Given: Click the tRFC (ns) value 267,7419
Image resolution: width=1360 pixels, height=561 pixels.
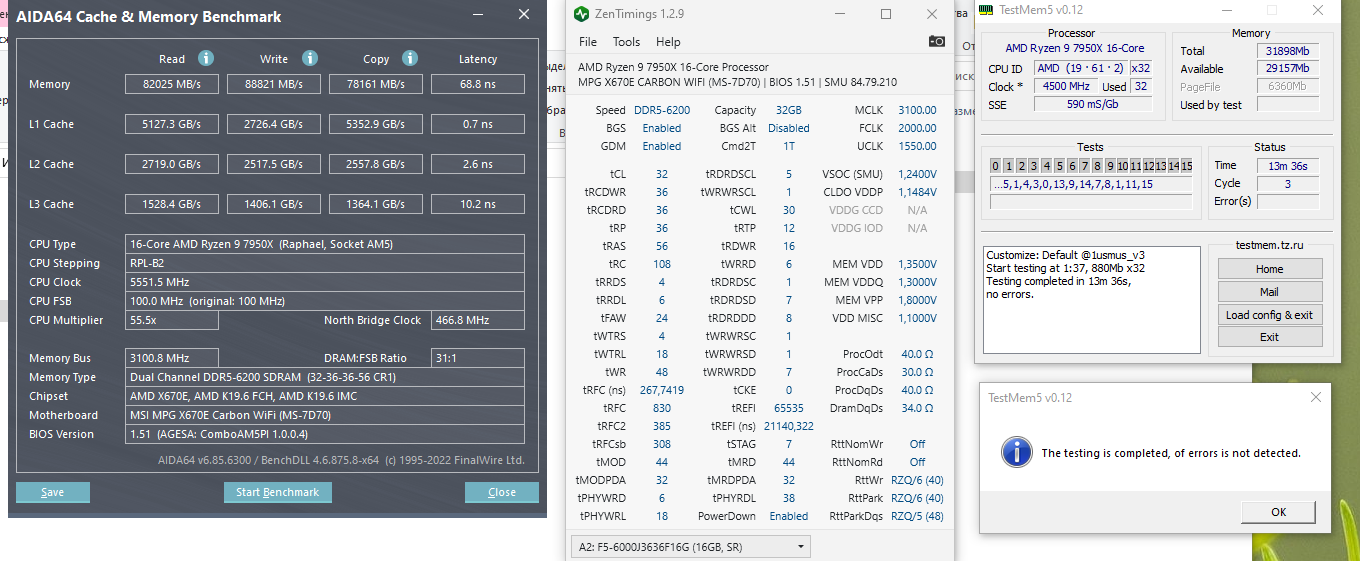Looking at the screenshot, I should point(661,390).
